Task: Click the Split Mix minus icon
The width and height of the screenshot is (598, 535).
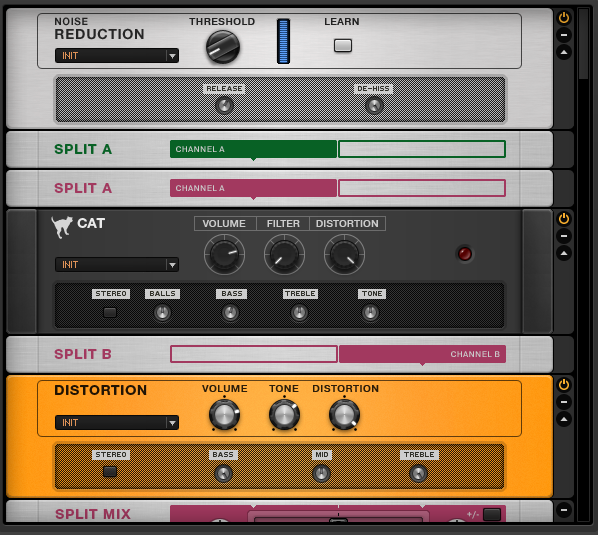Action: click(564, 510)
